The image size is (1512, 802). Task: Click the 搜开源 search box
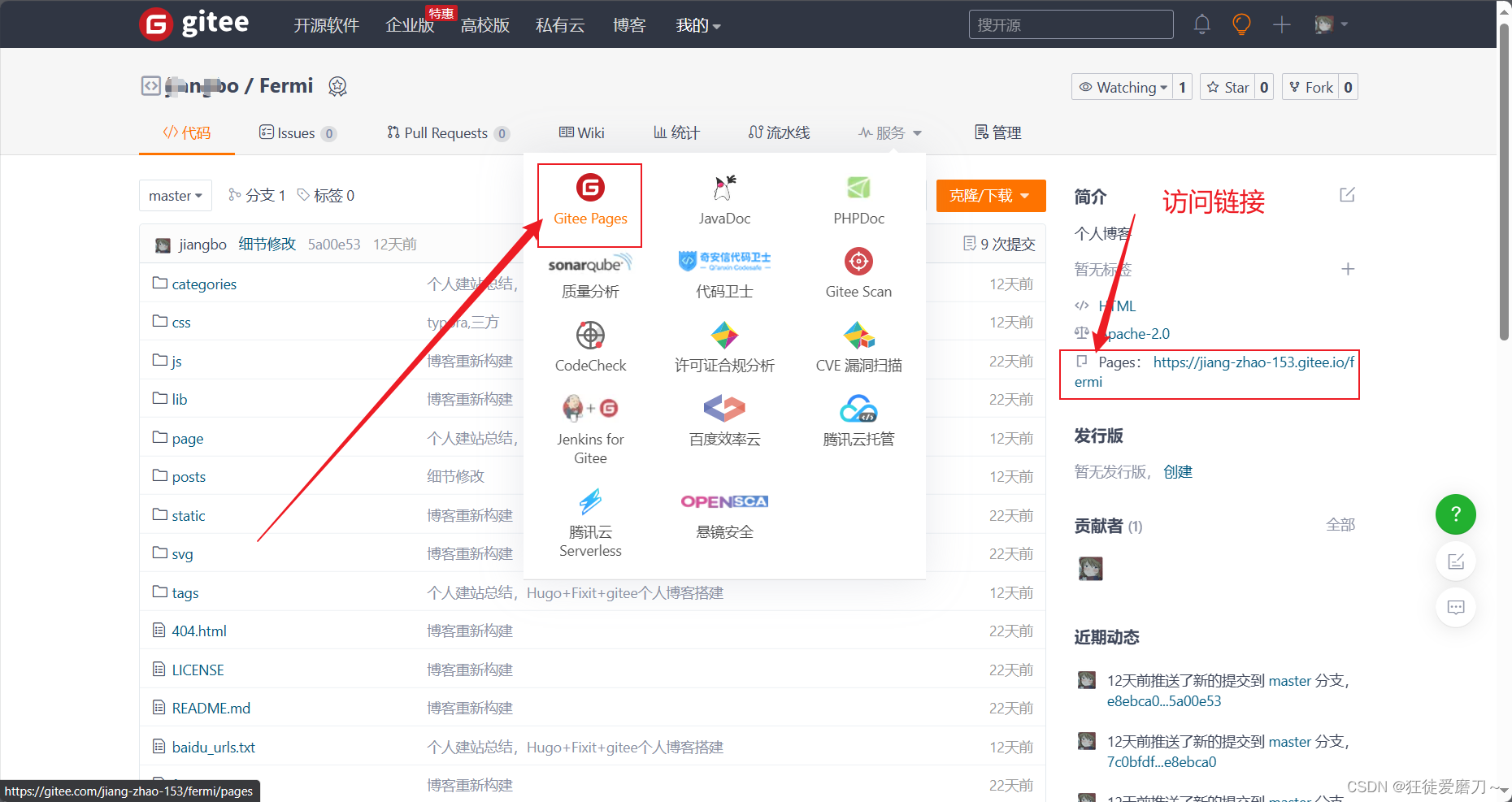[x=1071, y=24]
